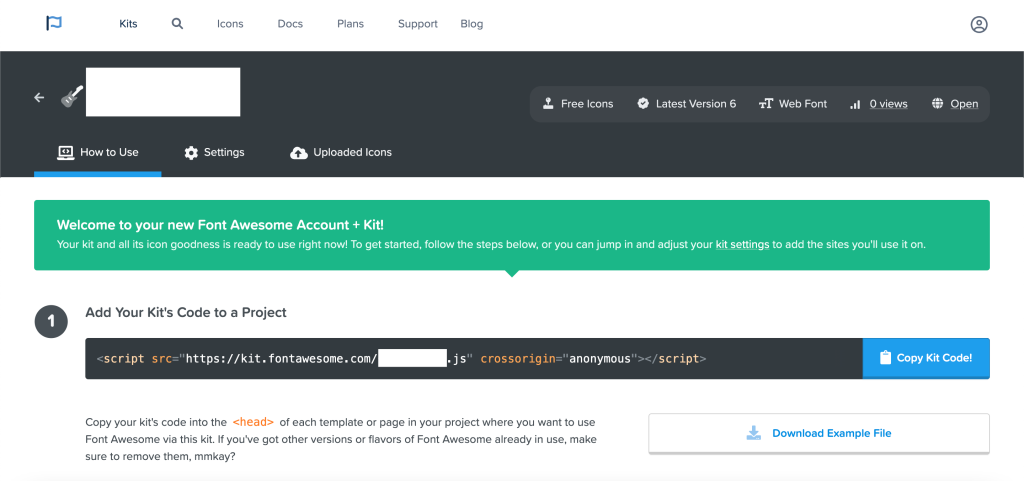Open the search magnifier icon
1024x481 pixels.
(x=177, y=23)
